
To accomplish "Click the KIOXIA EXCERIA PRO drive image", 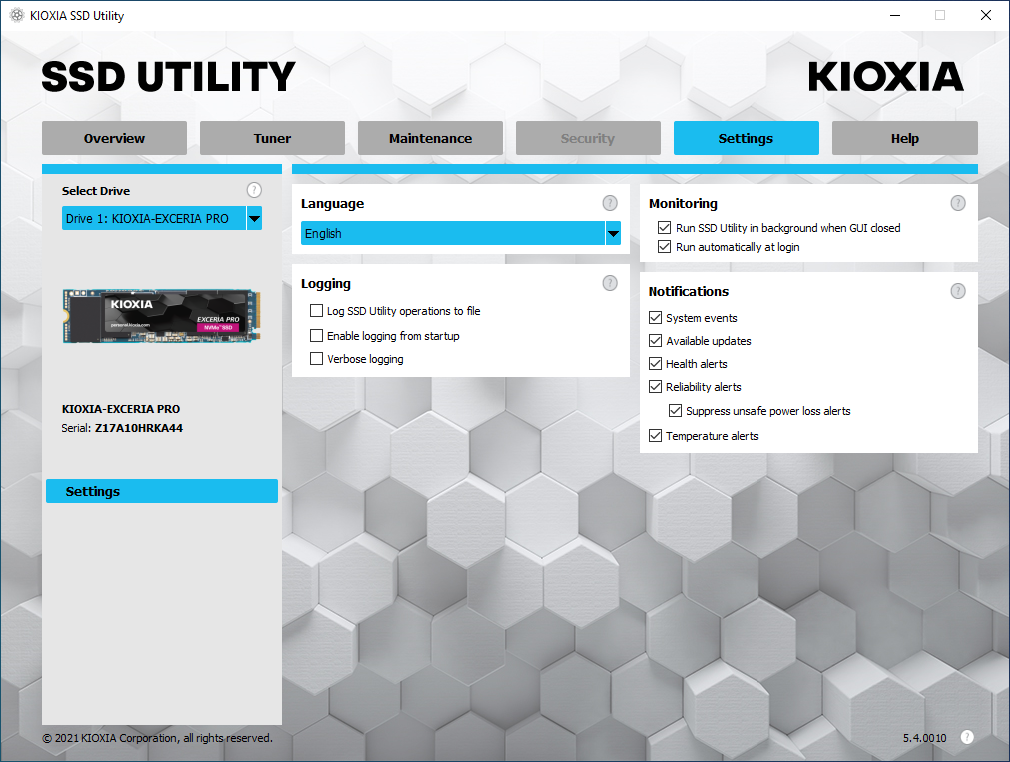I will tap(162, 316).
